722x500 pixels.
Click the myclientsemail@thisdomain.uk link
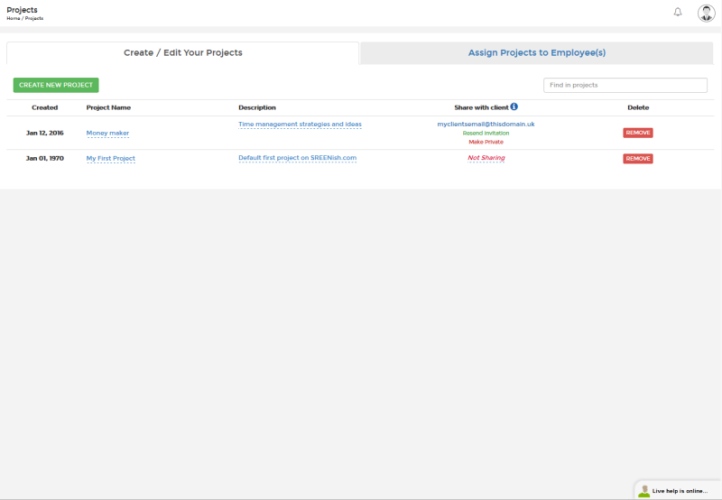tap(486, 124)
